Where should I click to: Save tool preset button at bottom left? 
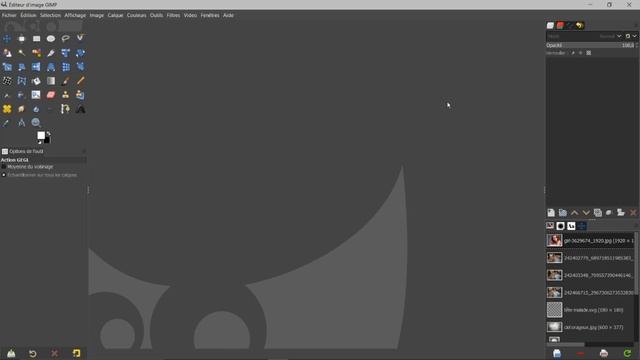(11, 353)
